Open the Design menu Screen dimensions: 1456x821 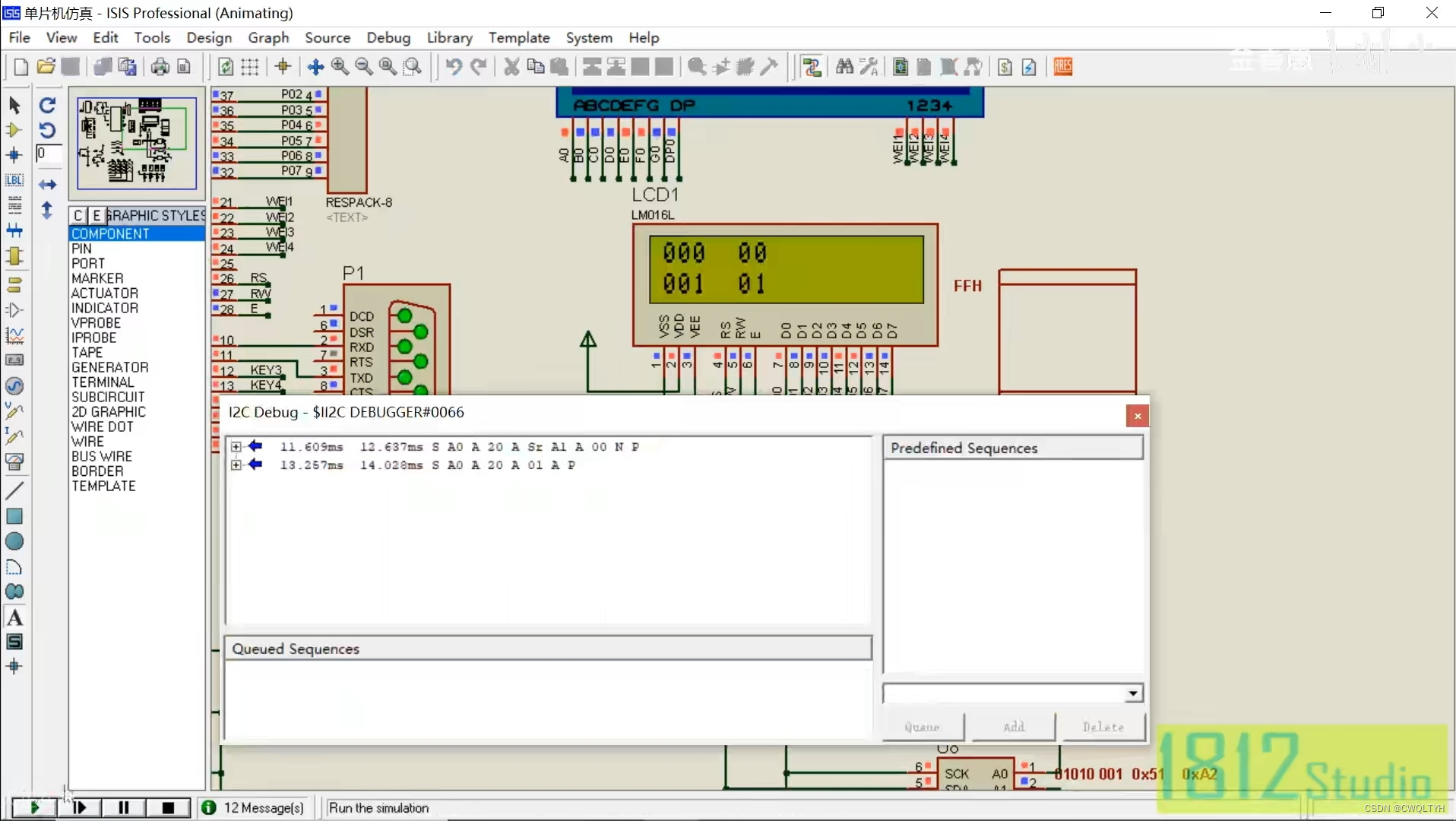coord(209,37)
